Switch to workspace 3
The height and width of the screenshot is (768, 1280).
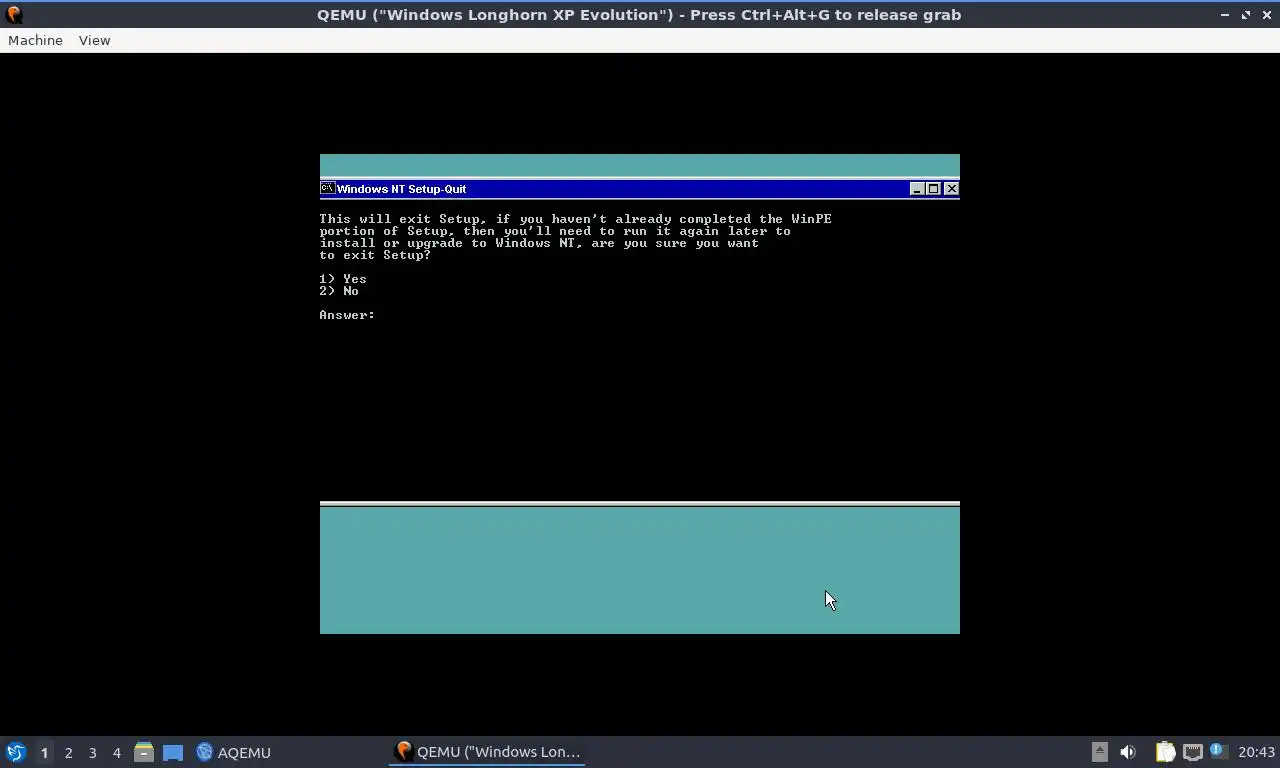point(92,752)
